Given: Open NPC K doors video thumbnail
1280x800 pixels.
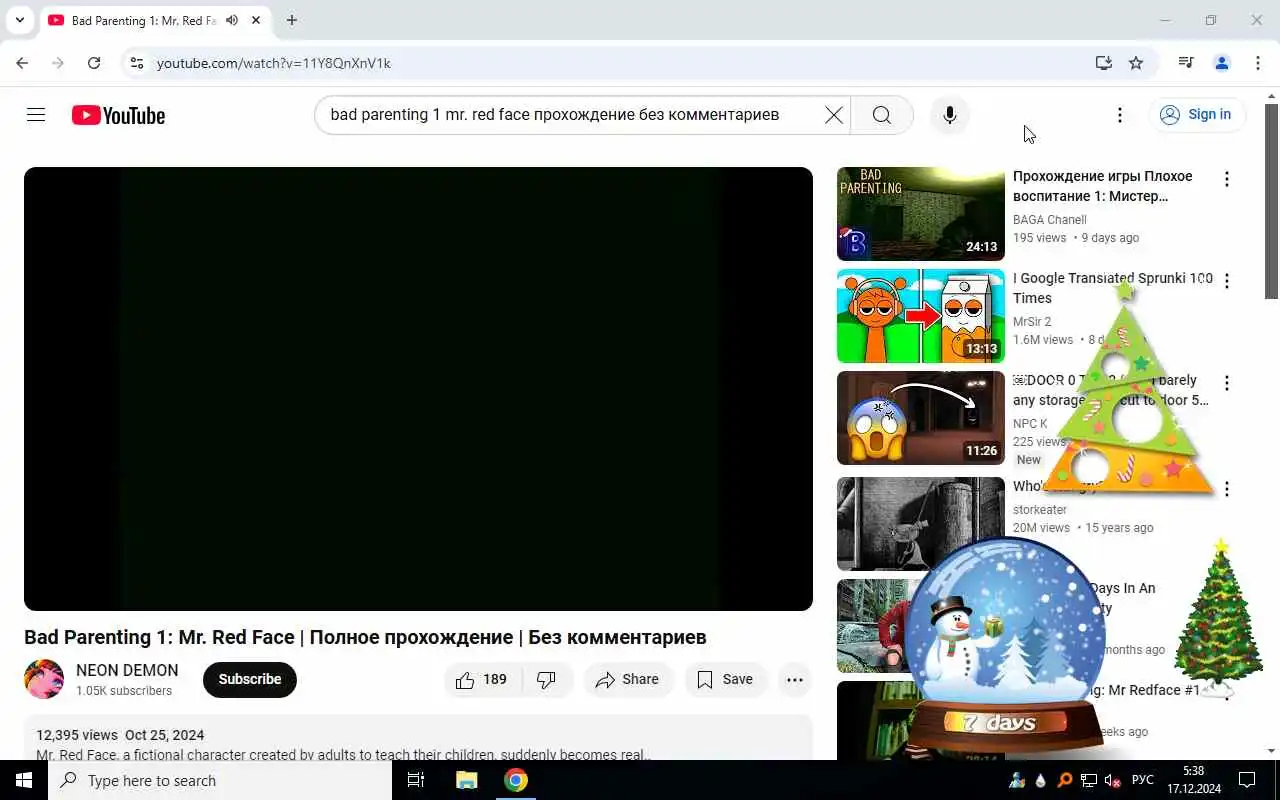Looking at the screenshot, I should tap(921, 418).
